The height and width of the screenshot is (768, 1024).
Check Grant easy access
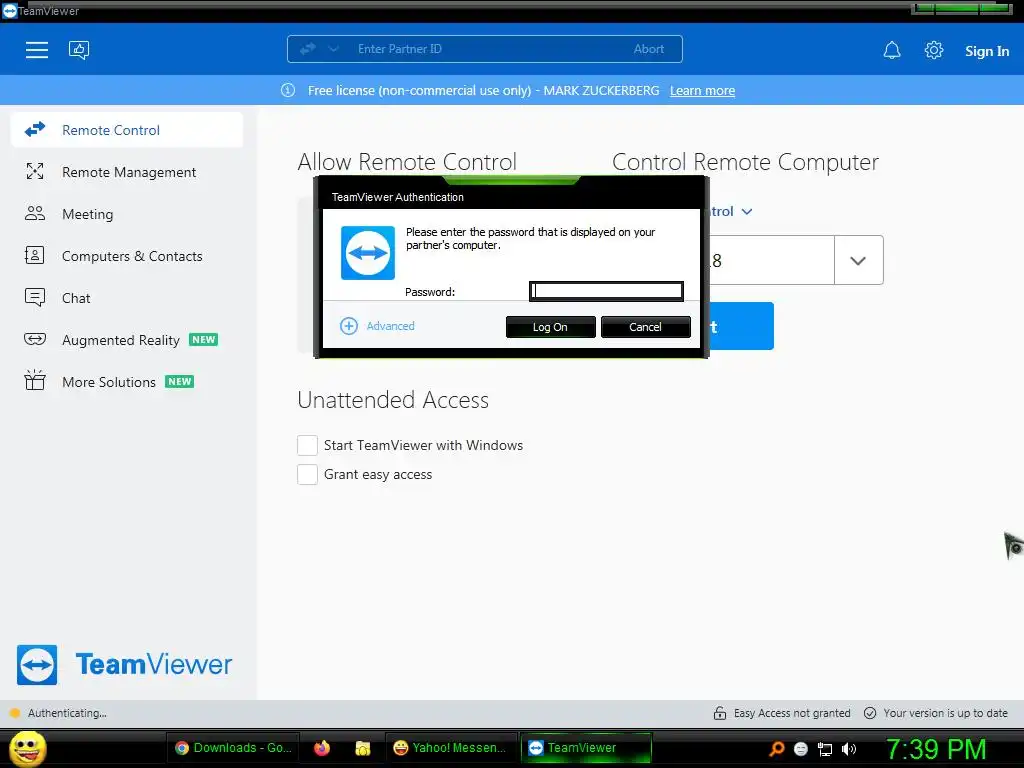coord(308,474)
